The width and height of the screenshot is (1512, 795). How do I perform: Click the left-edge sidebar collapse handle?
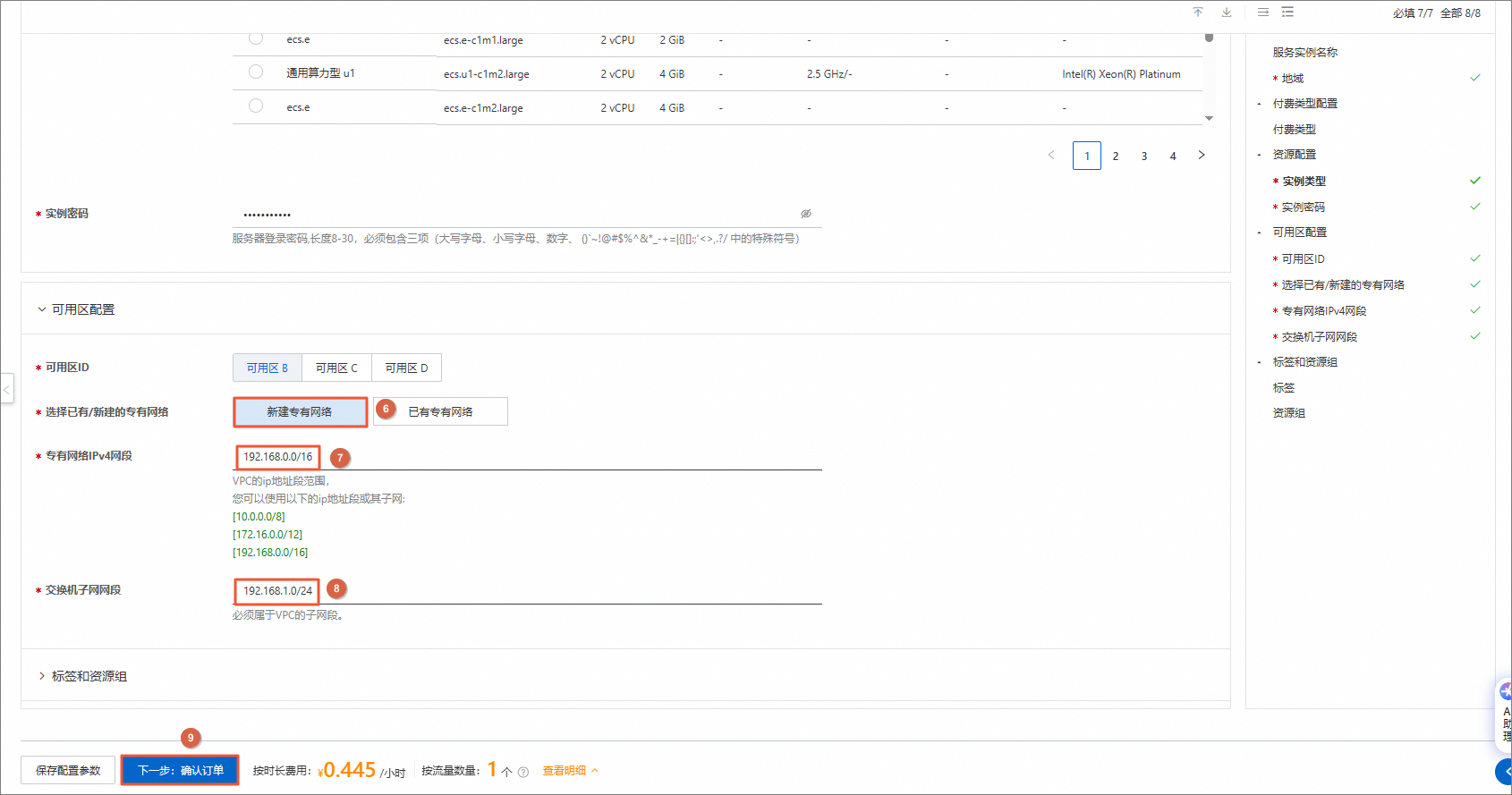(x=7, y=389)
